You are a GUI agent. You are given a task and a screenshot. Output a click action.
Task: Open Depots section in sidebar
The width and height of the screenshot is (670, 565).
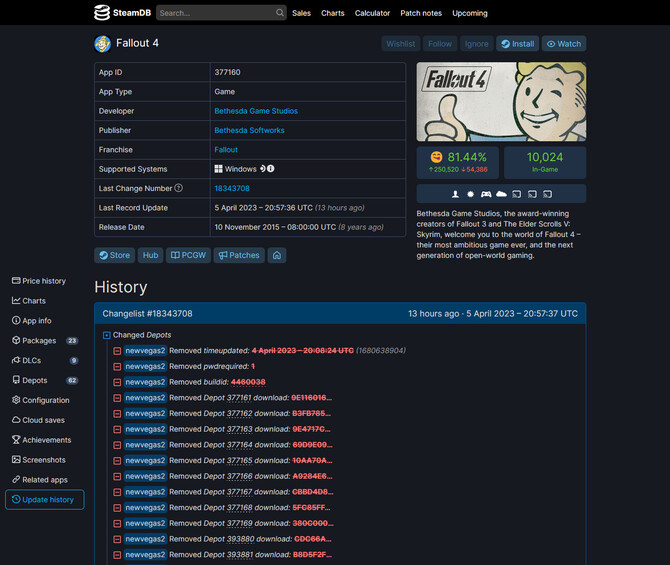(x=44, y=380)
